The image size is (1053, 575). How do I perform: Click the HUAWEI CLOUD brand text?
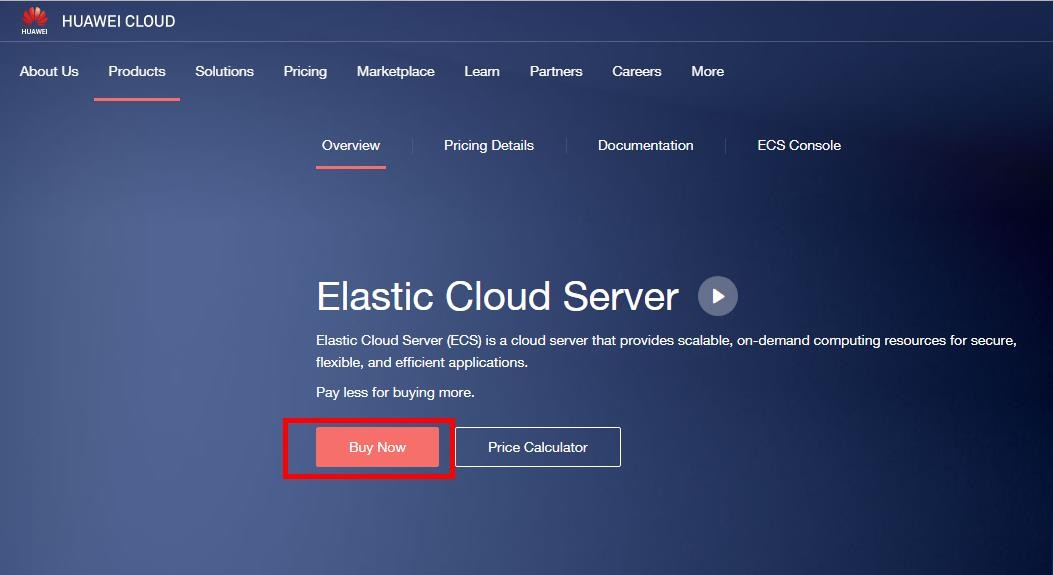(x=119, y=21)
